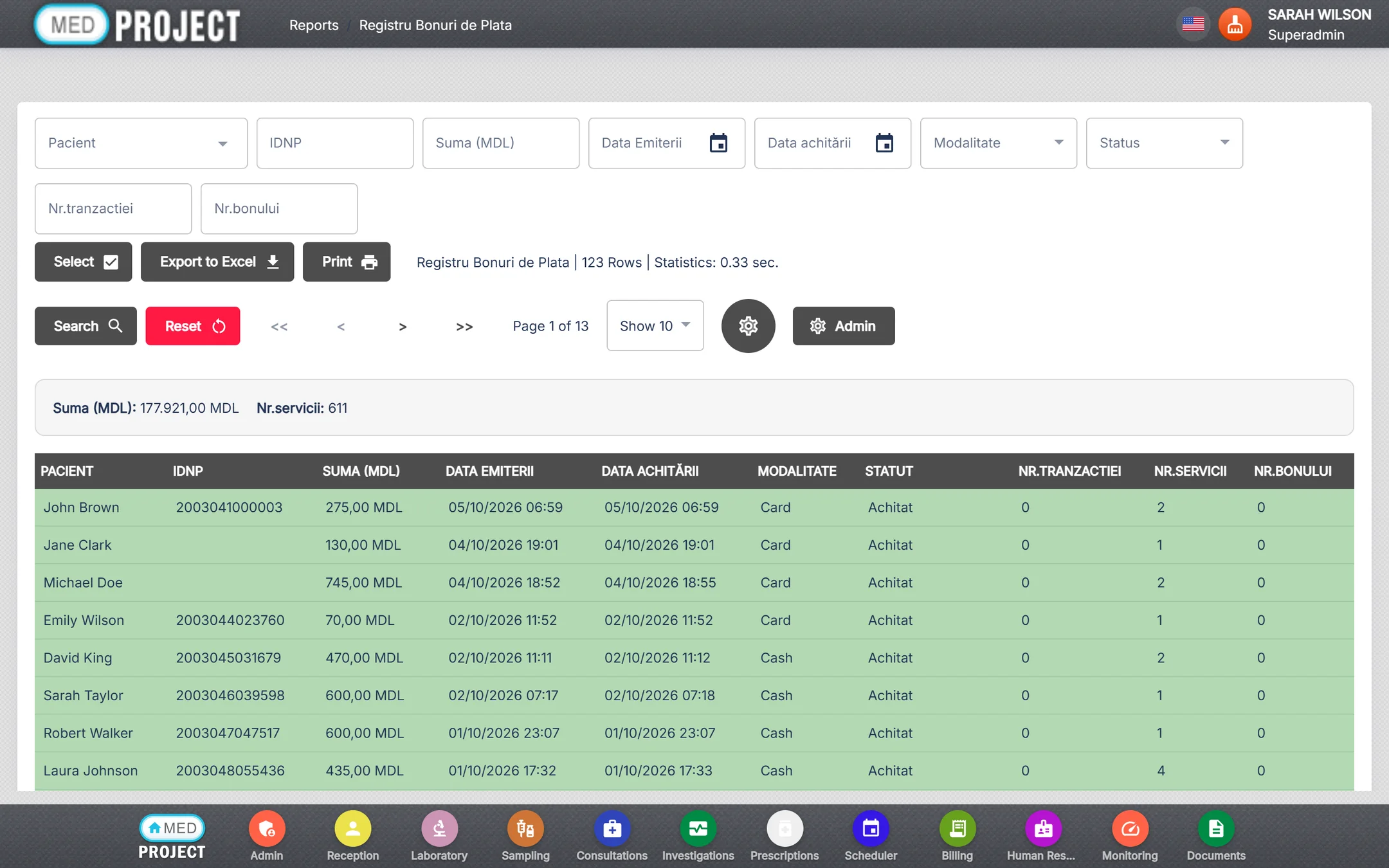Screen dimensions: 1389x868
Task: Open the Admin module in bottom dock
Action: coord(266,836)
